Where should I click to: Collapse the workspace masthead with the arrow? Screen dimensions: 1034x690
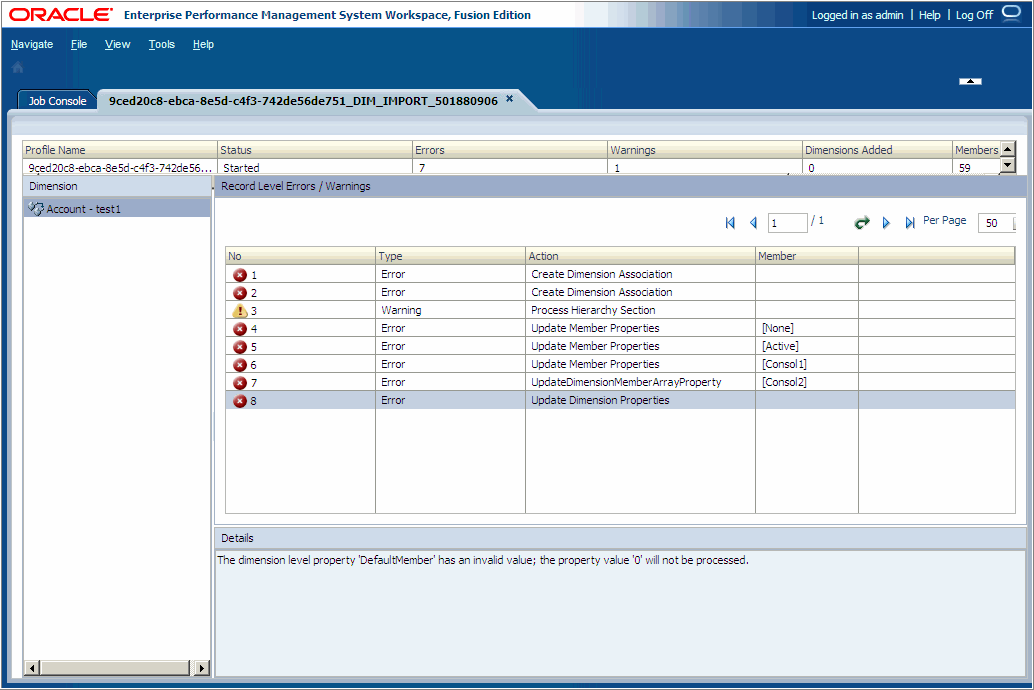[x=969, y=81]
